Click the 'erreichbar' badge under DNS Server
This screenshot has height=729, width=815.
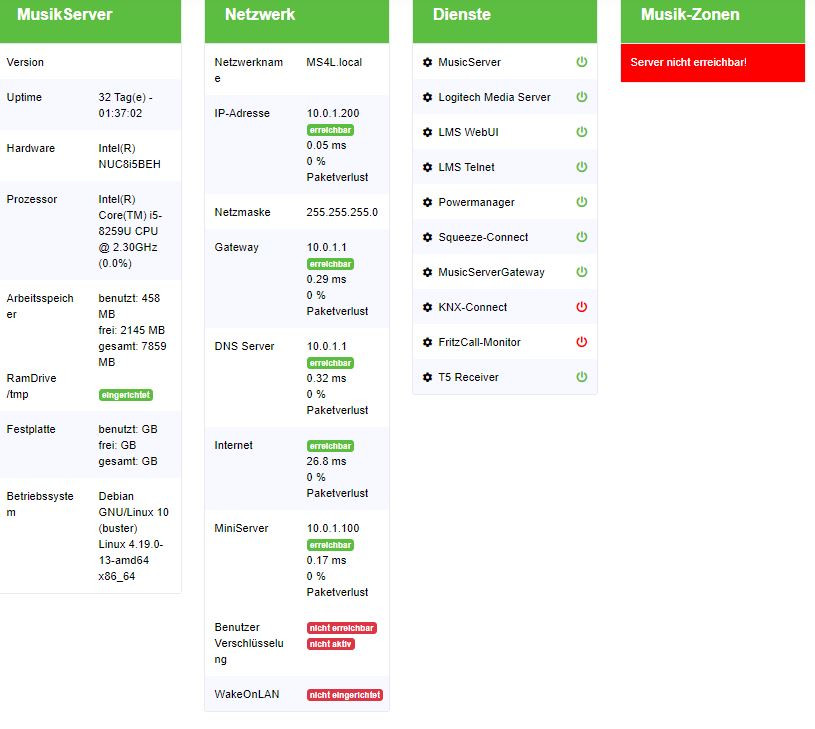coord(331,363)
